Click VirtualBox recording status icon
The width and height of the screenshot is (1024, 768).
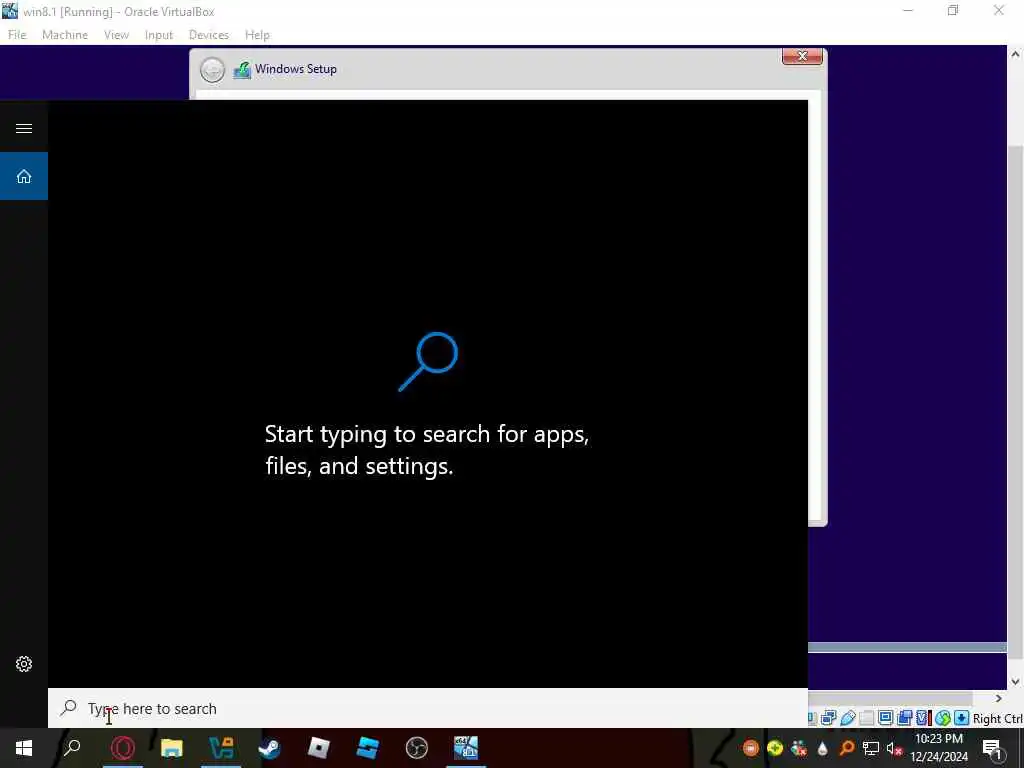tap(904, 718)
